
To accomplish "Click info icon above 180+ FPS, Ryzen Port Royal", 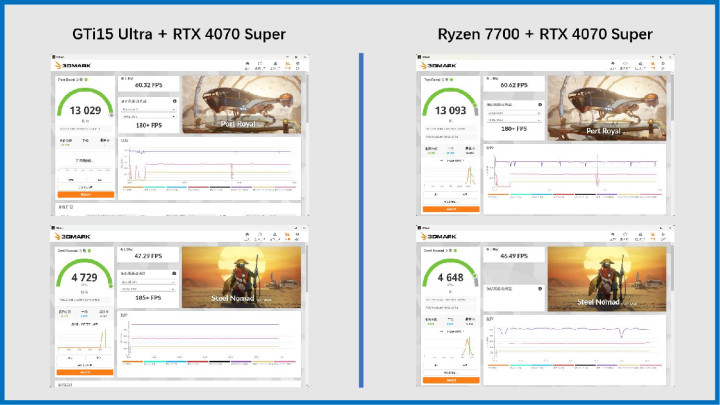I will coord(540,105).
